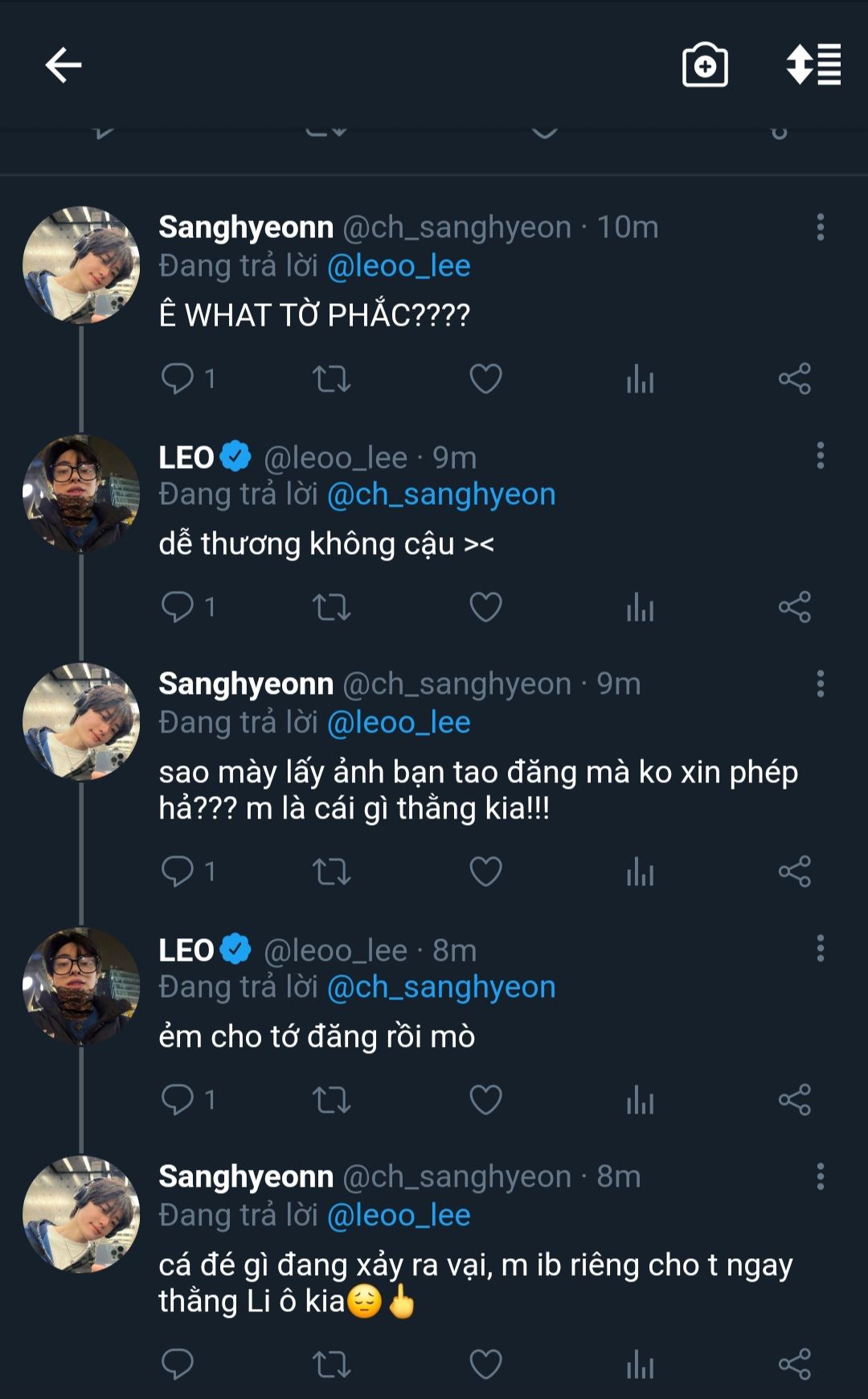Open the camera add-photo icon
The height and width of the screenshot is (1399, 868).
pyautogui.click(x=705, y=65)
